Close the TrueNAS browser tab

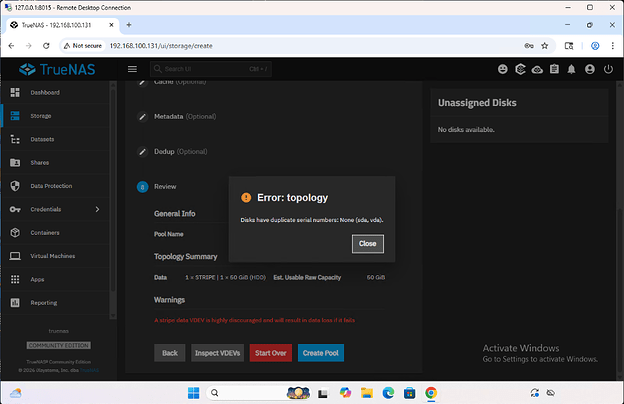pyautogui.click(x=111, y=25)
